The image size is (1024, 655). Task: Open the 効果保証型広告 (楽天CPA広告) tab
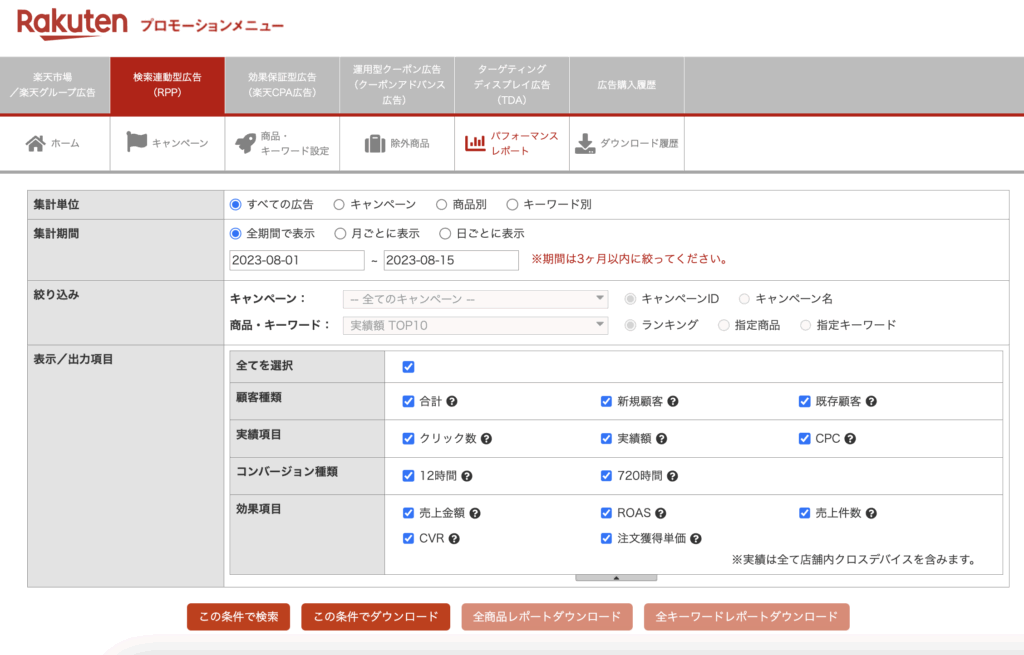[282, 86]
